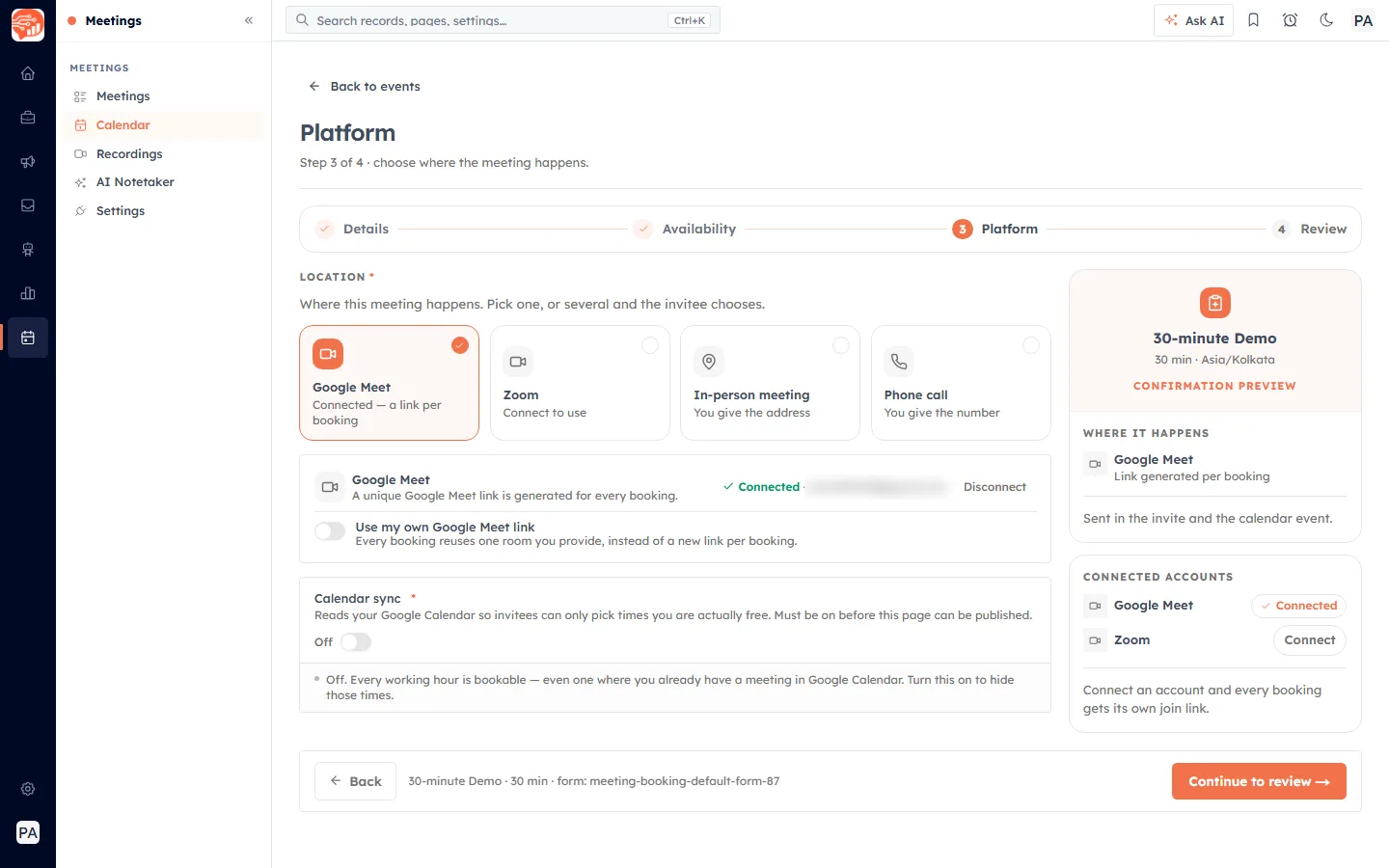1389x868 pixels.
Task: Jump to the Review step
Action: (1309, 230)
